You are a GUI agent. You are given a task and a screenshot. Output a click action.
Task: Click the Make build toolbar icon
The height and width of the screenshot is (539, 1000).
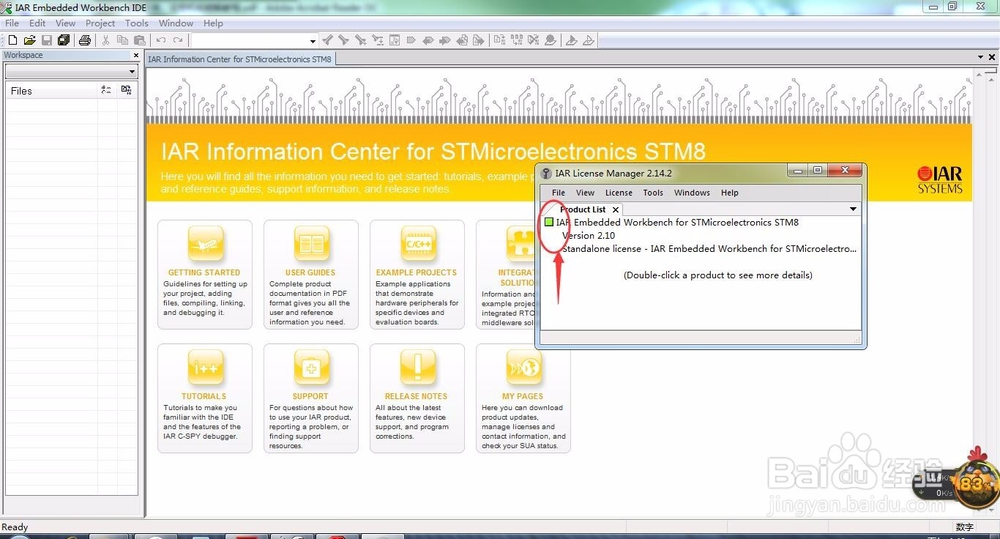click(x=517, y=40)
